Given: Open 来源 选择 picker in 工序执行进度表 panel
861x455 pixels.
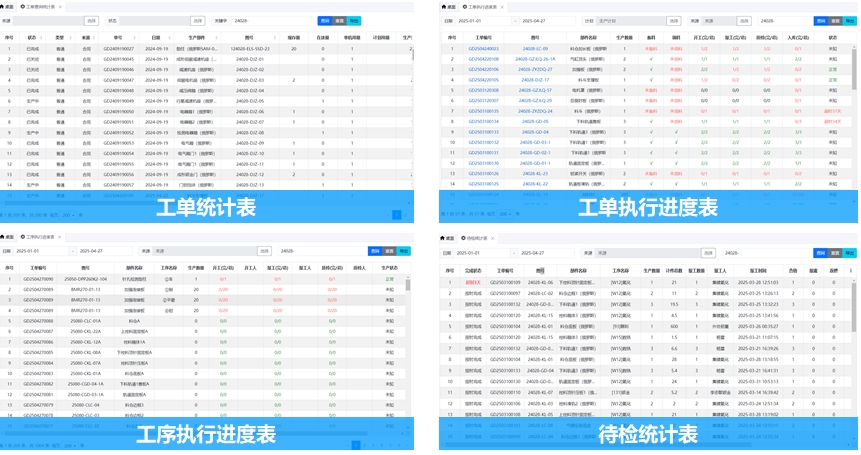Looking at the screenshot, I should click(x=265, y=251).
